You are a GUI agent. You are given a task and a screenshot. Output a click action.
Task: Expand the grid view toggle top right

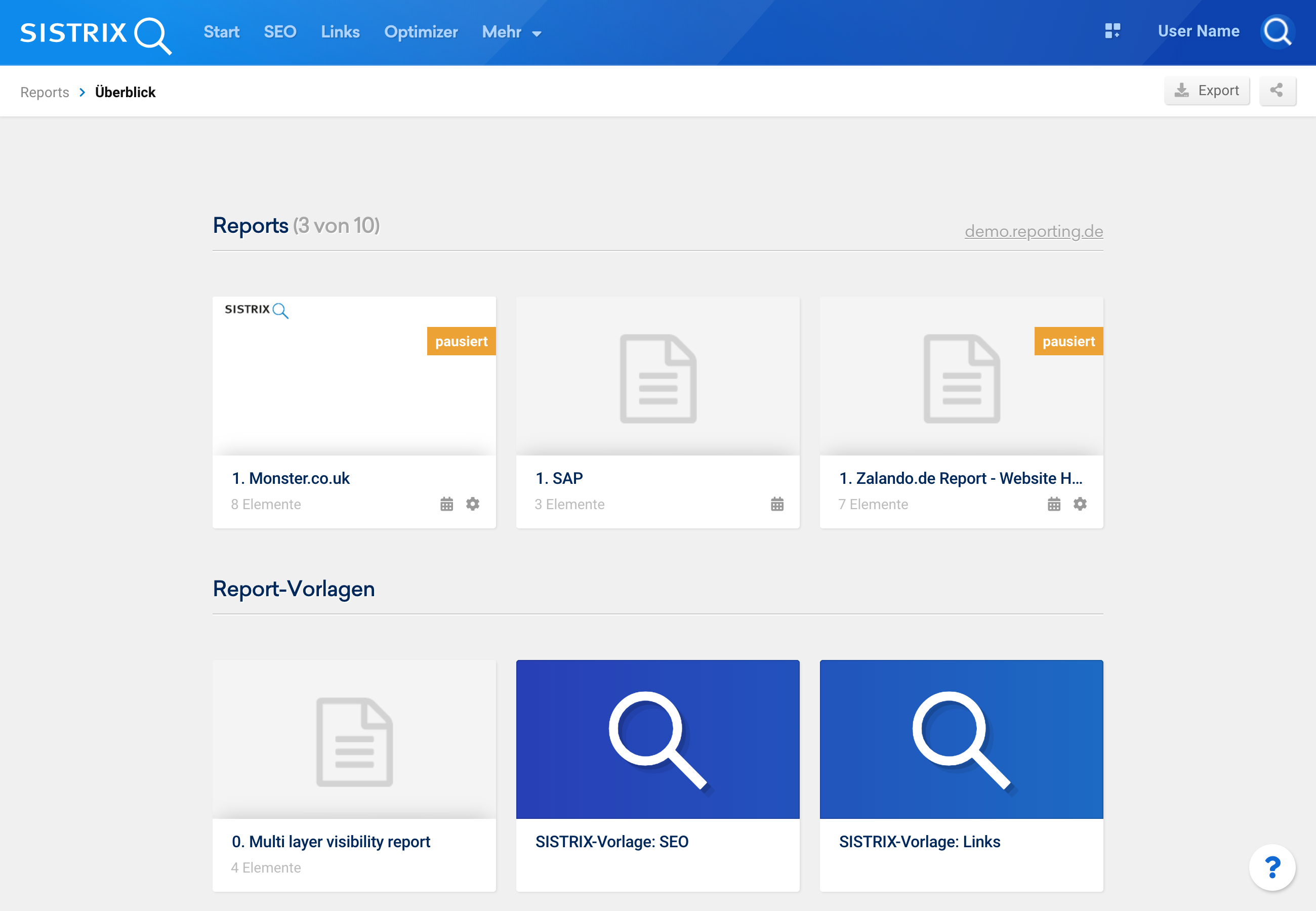(x=1111, y=31)
